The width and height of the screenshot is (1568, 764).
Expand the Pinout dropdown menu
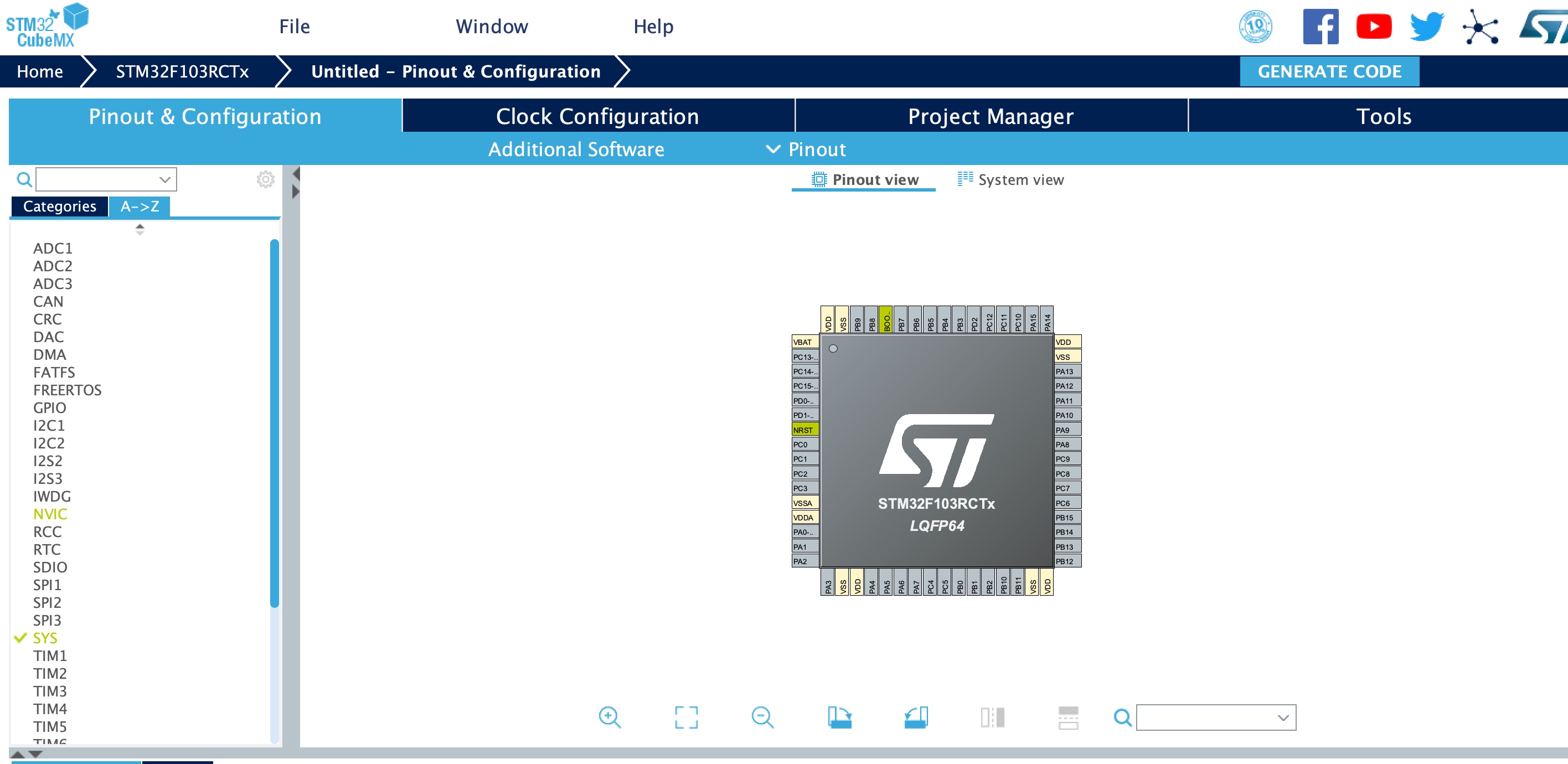[807, 149]
